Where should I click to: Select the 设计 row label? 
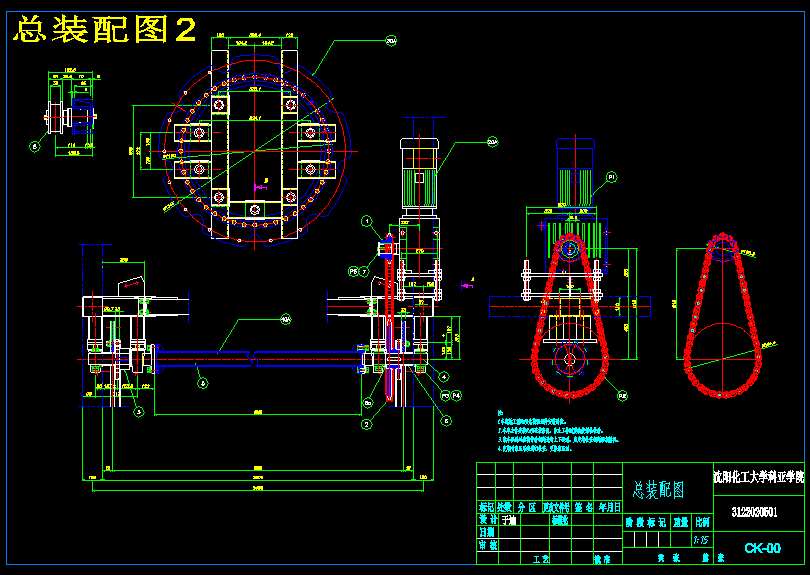pyautogui.click(x=488, y=520)
